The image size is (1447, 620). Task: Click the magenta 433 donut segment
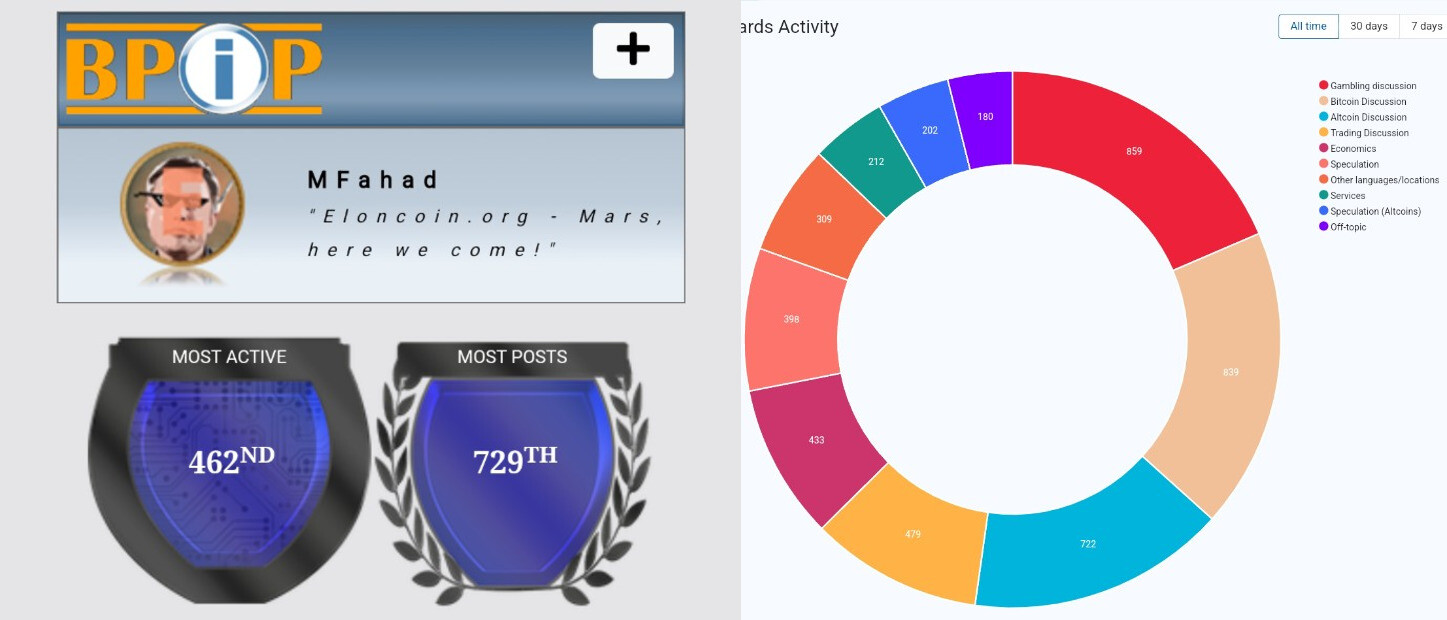coord(816,440)
